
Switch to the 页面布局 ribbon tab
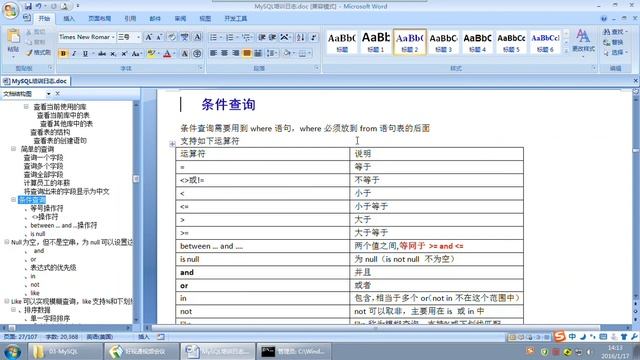tap(100, 19)
